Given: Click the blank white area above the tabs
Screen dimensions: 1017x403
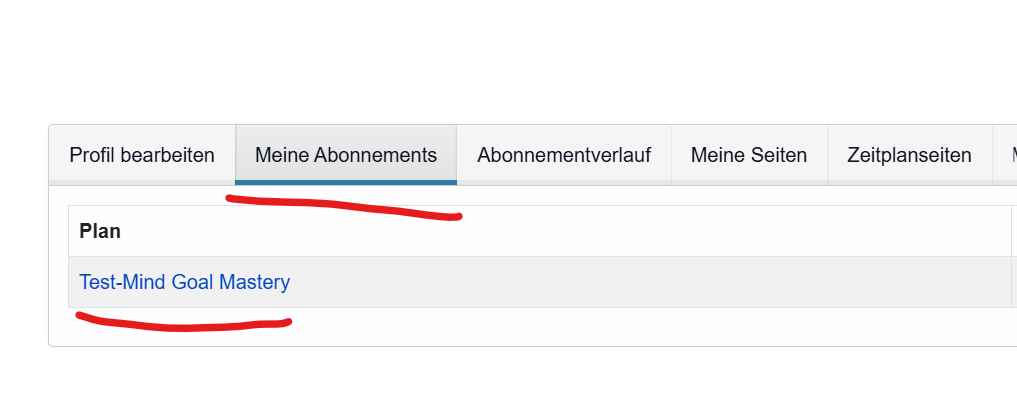Looking at the screenshot, I should point(500,60).
